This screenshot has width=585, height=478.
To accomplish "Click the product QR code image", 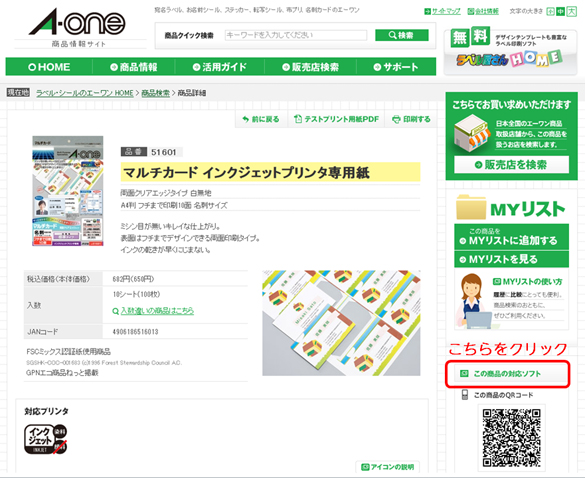I will pyautogui.click(x=512, y=437).
